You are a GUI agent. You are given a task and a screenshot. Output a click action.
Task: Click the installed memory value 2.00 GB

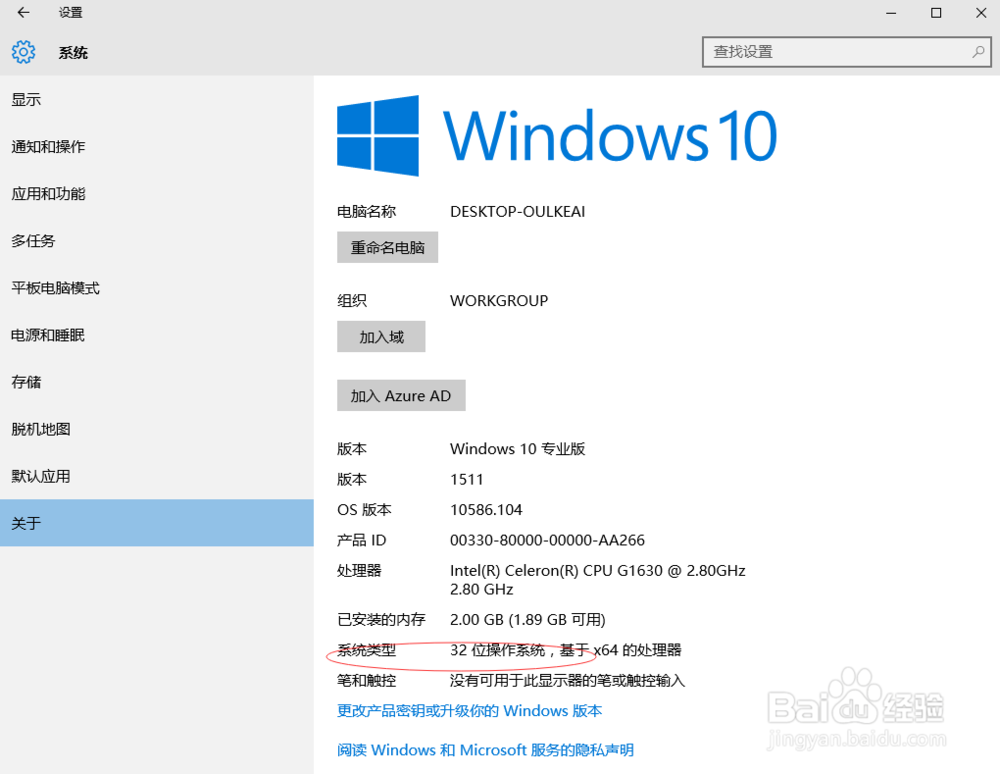tap(527, 620)
